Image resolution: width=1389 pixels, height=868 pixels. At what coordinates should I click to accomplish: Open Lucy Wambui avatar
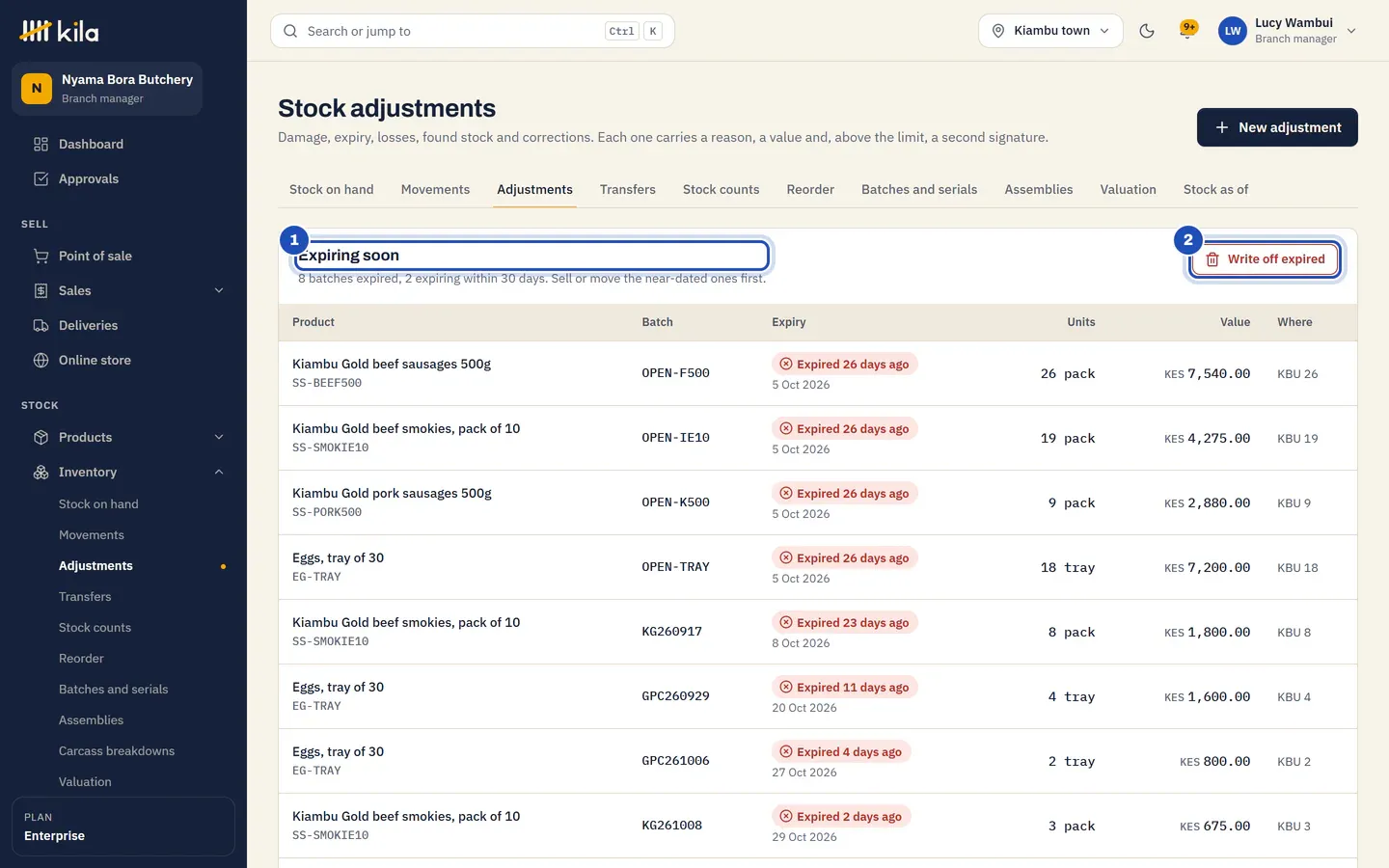pyautogui.click(x=1233, y=31)
